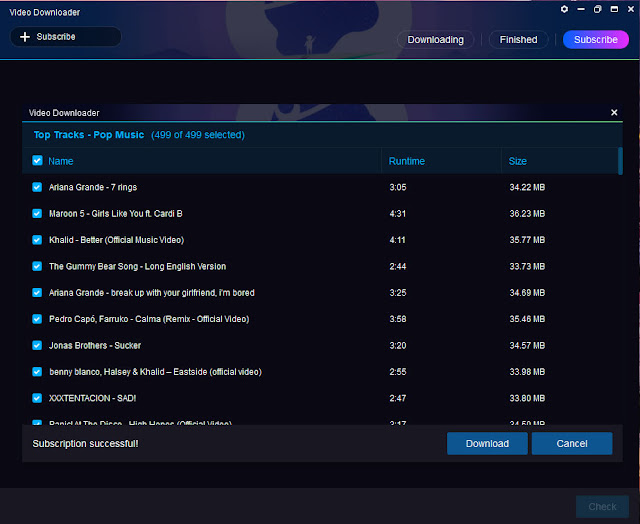Uncheck Khalid - Better checkbox
Viewport: 640px width, 524px height.
[37, 240]
